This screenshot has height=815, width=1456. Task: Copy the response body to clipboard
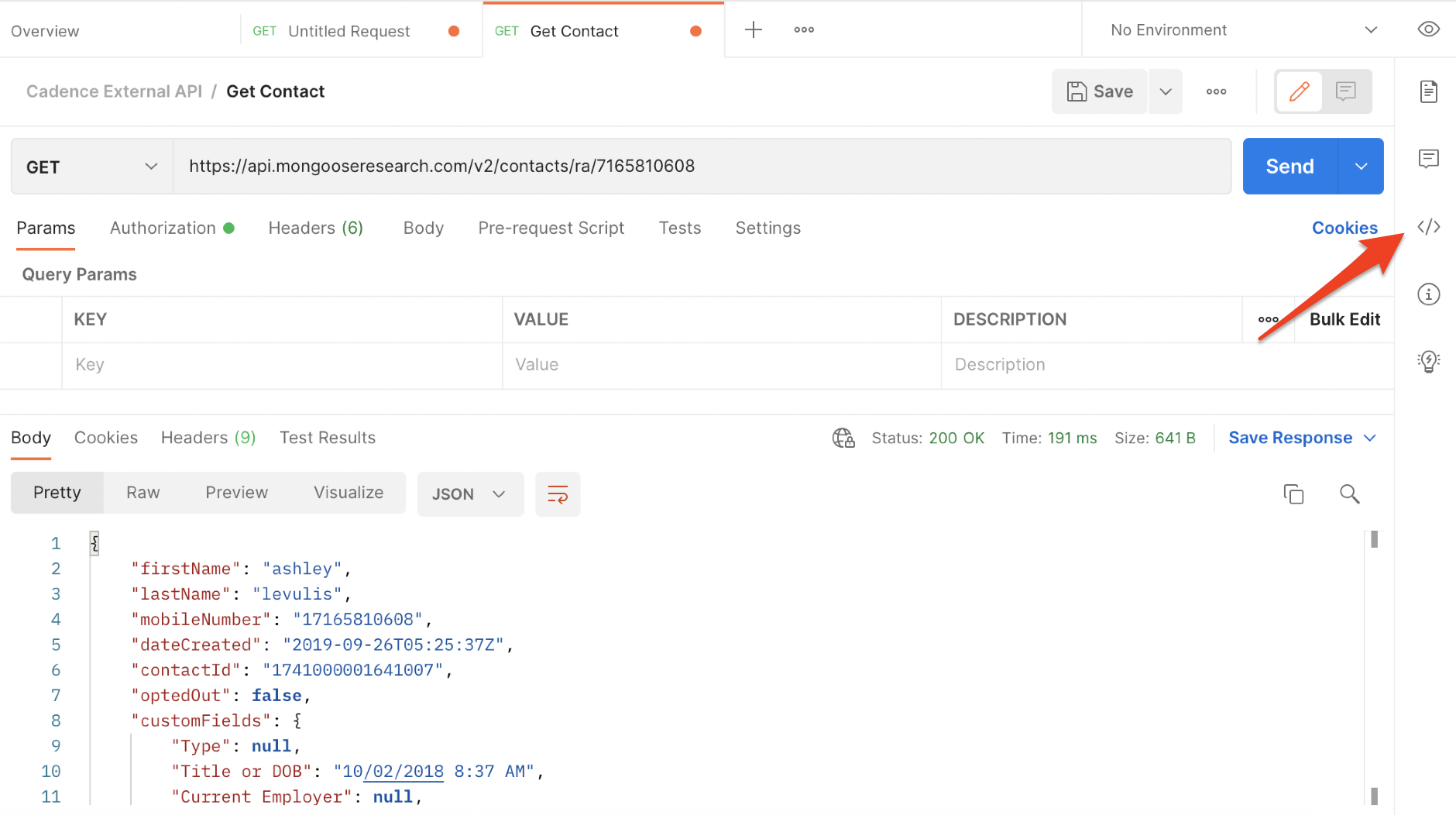1293,494
